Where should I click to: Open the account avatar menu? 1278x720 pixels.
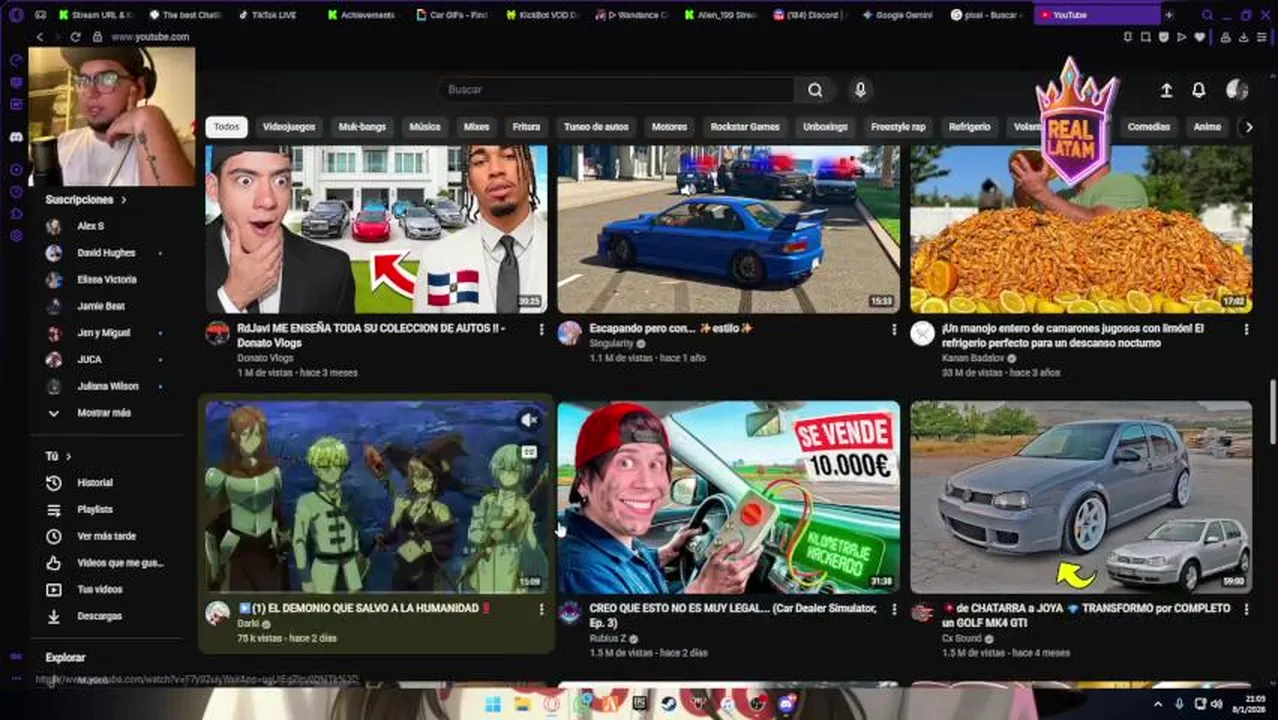click(x=1237, y=90)
